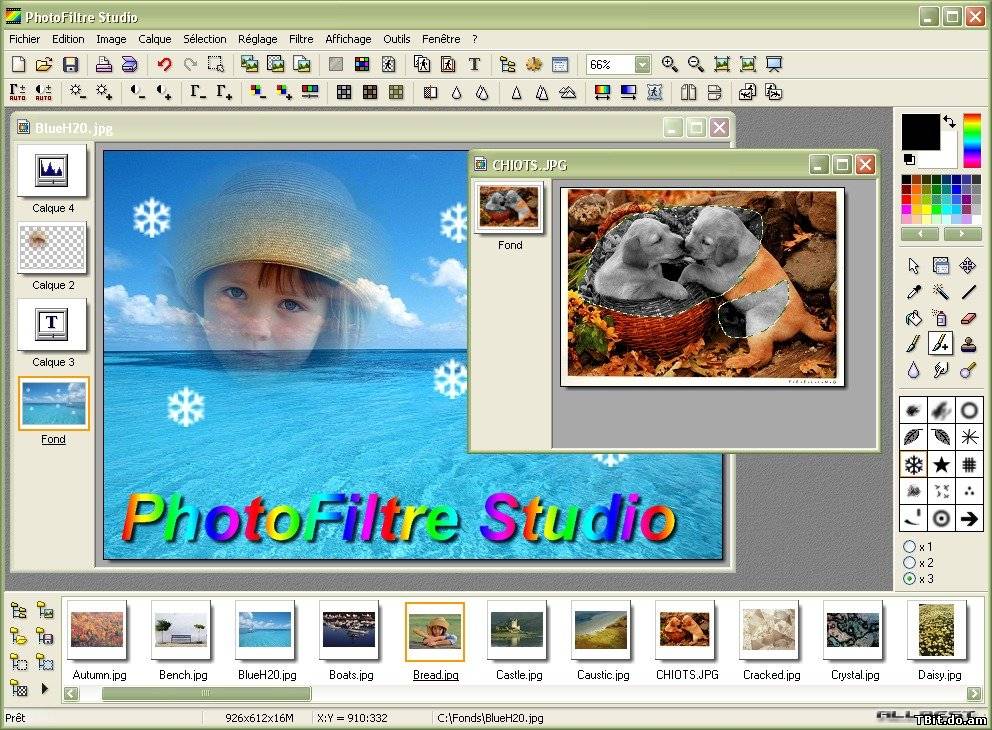Click the Open file folder icon

click(44, 64)
